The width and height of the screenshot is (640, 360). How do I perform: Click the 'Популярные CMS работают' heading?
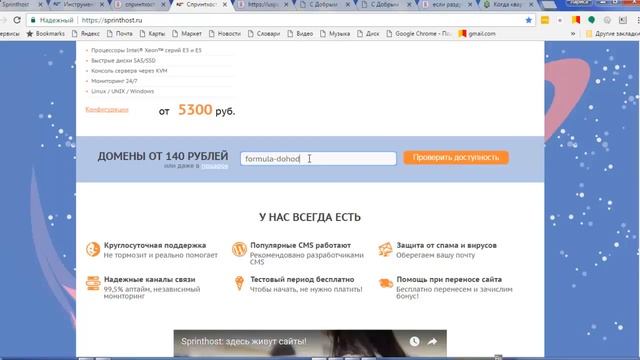pyautogui.click(x=300, y=245)
